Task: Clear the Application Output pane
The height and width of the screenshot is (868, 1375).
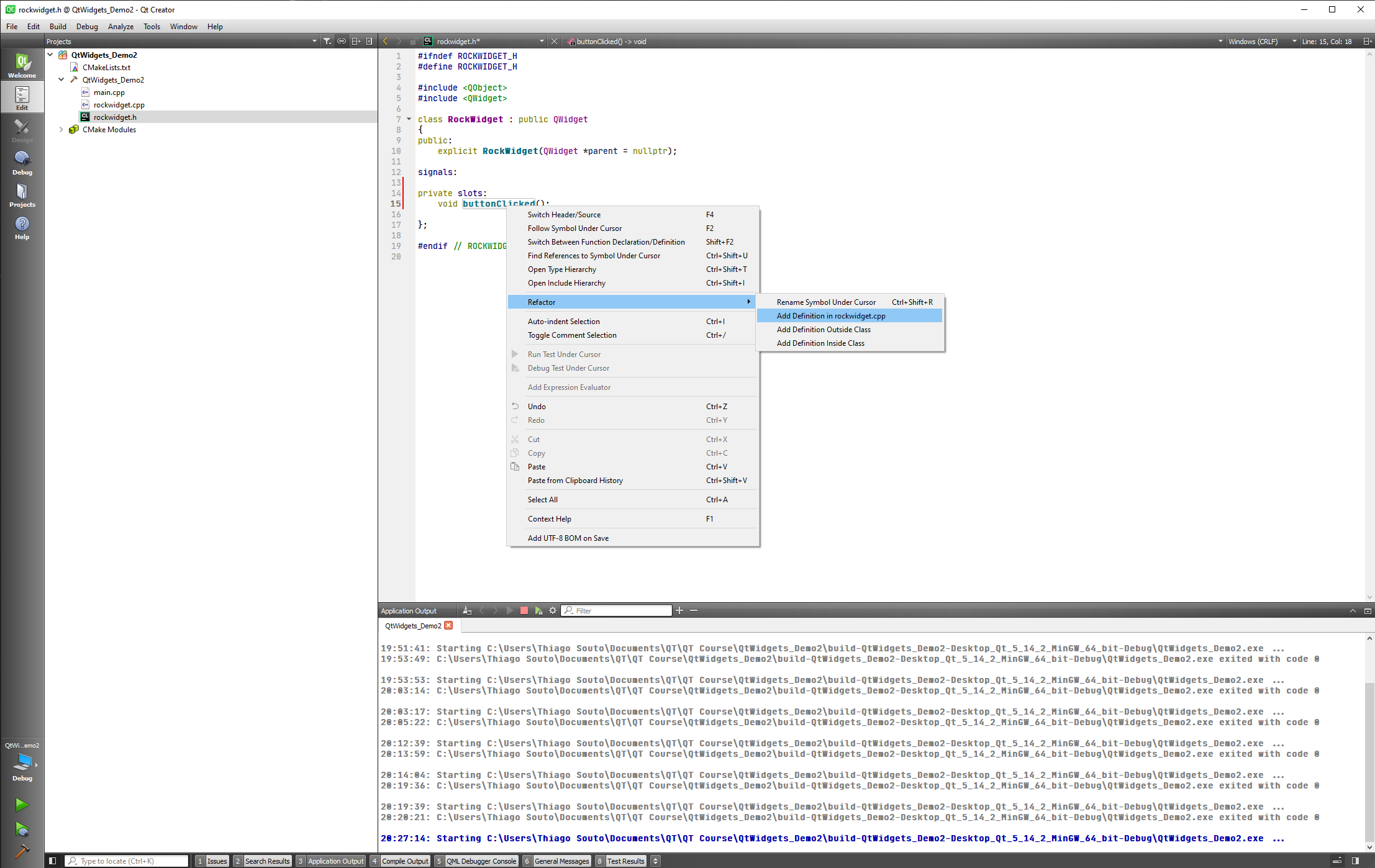Action: pyautogui.click(x=467, y=610)
